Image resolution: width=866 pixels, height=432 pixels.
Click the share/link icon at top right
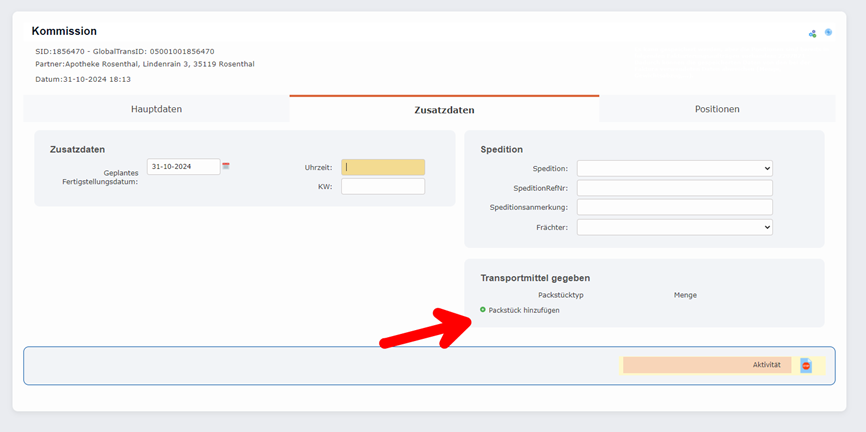812,34
